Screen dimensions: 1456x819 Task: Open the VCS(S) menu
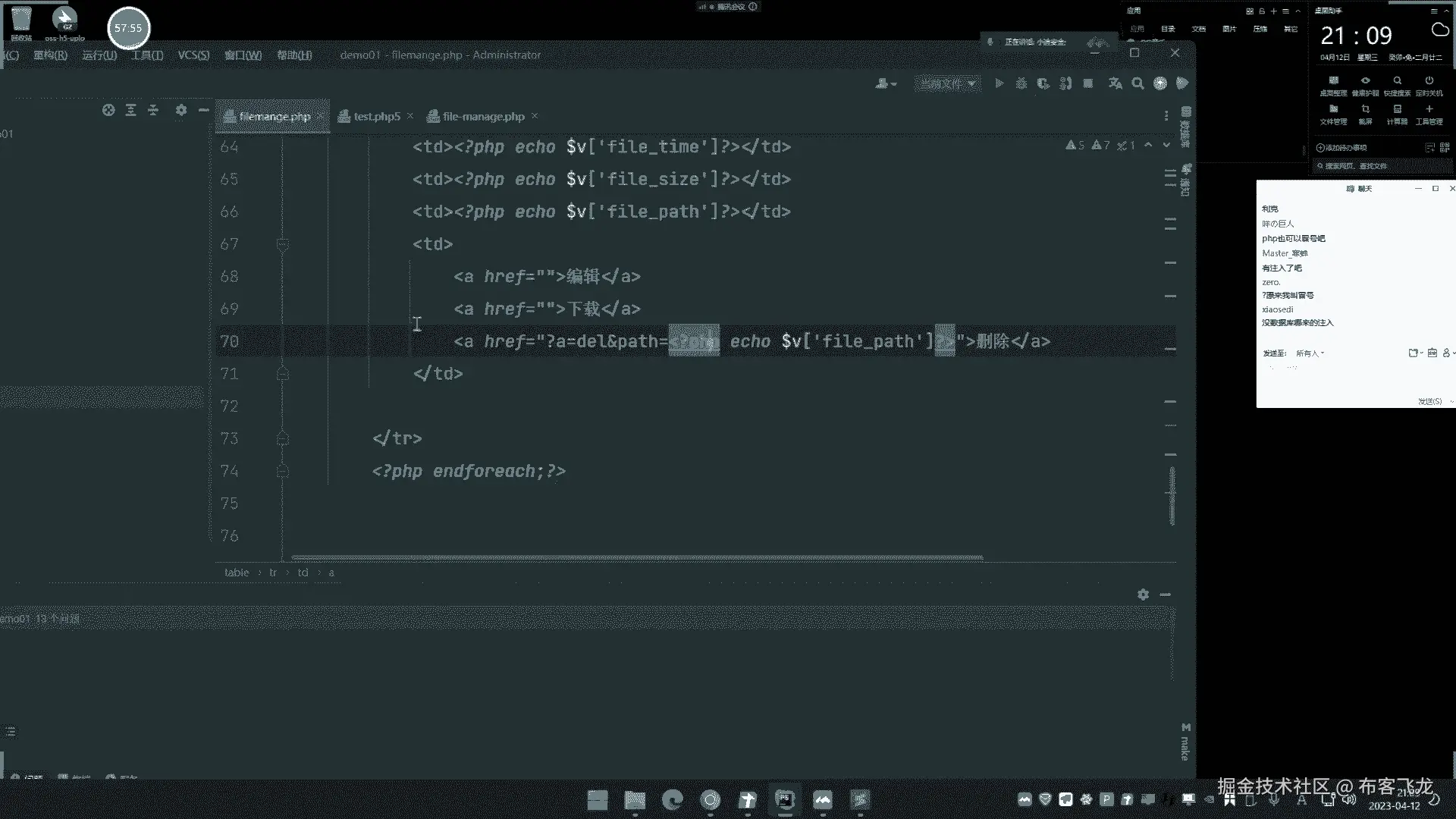click(x=193, y=55)
